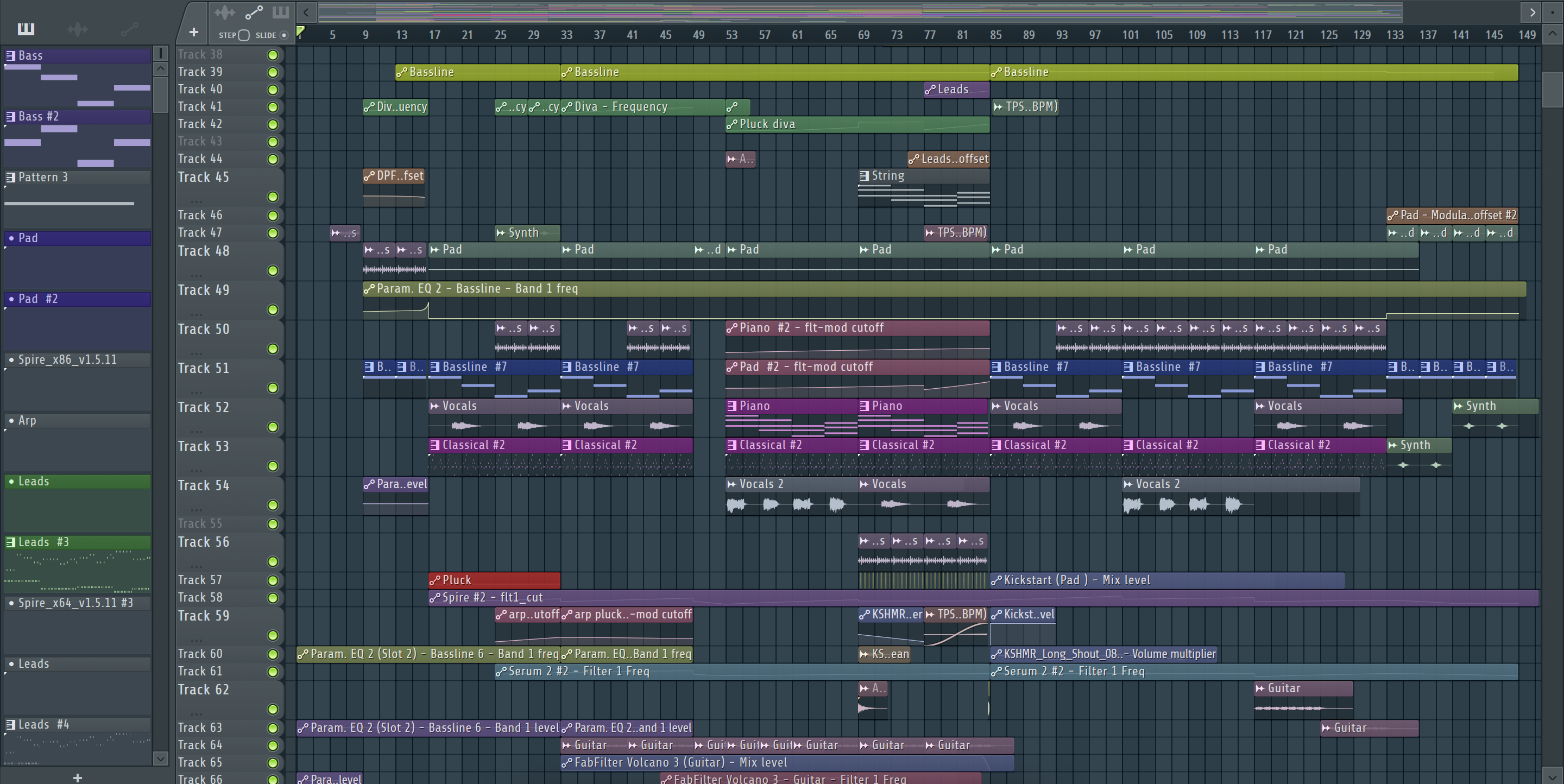Select the automation clip focus icon in the playlist toolbar
The height and width of the screenshot is (784, 1564).
click(x=254, y=12)
